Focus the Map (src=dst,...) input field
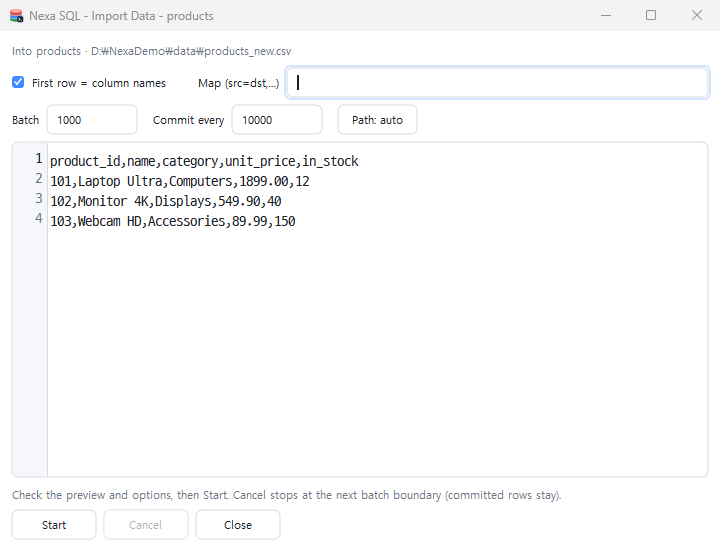 pyautogui.click(x=497, y=83)
